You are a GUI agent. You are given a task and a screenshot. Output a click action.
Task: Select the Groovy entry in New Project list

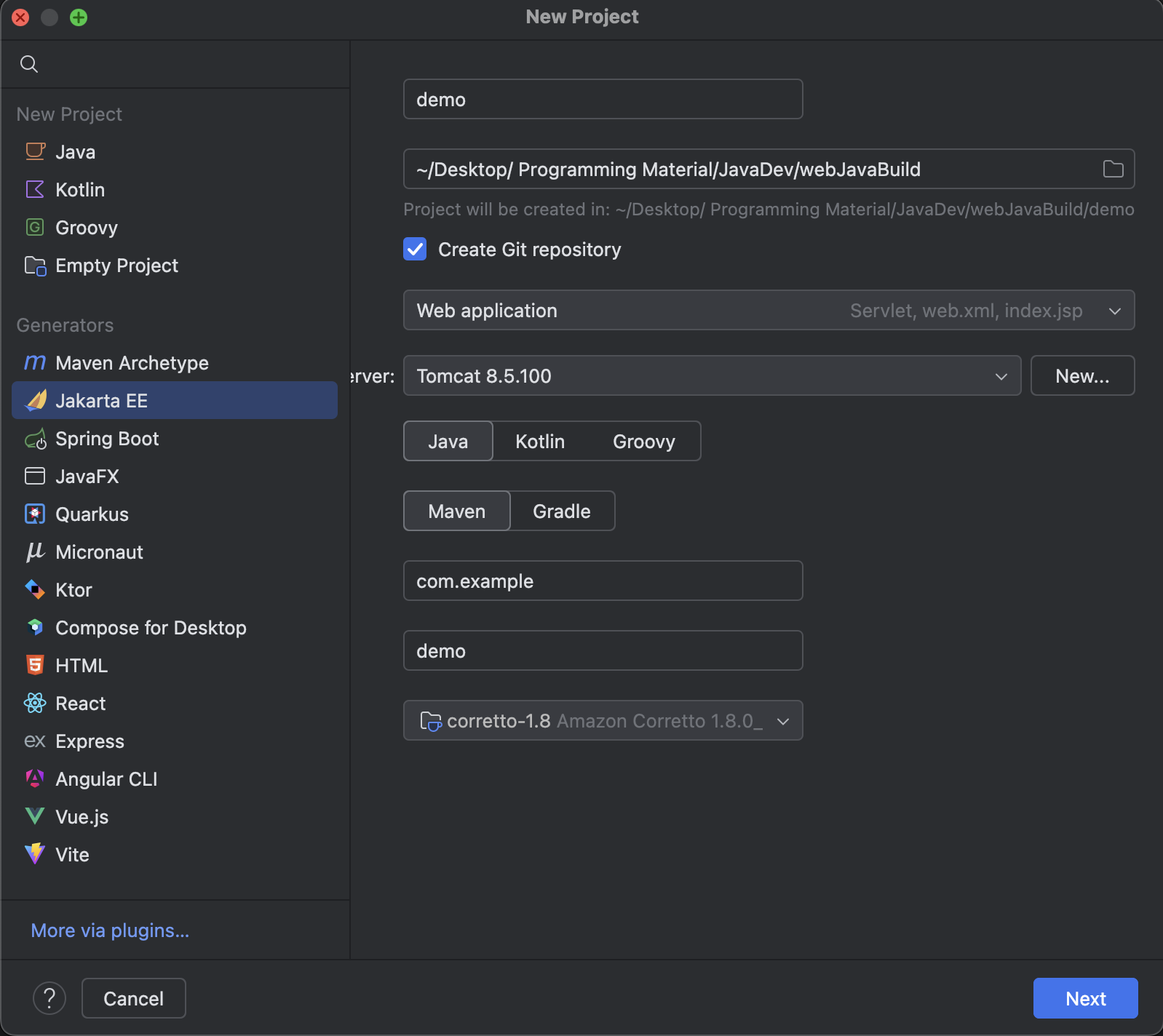coord(175,227)
